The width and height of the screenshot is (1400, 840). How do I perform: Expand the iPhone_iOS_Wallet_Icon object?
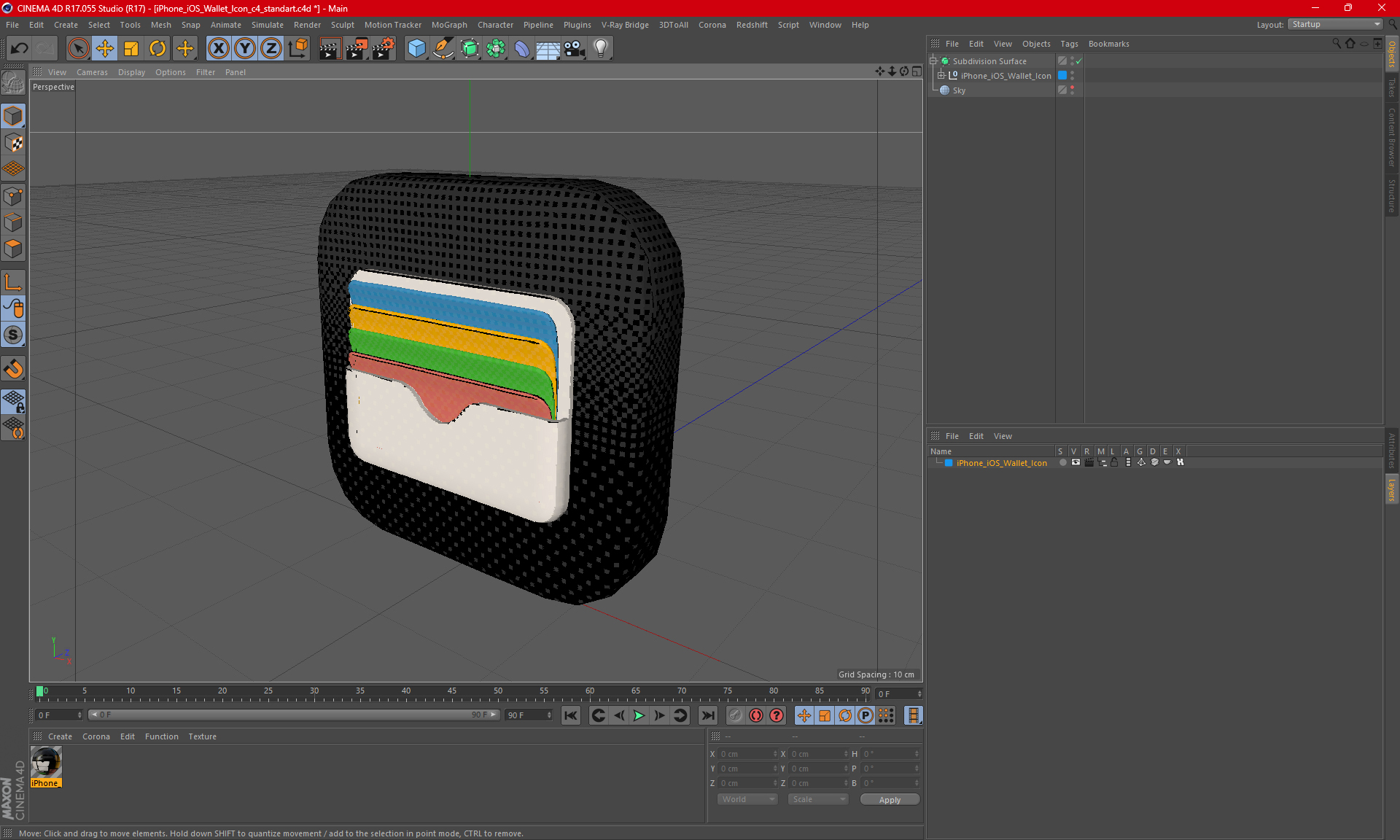tap(941, 76)
